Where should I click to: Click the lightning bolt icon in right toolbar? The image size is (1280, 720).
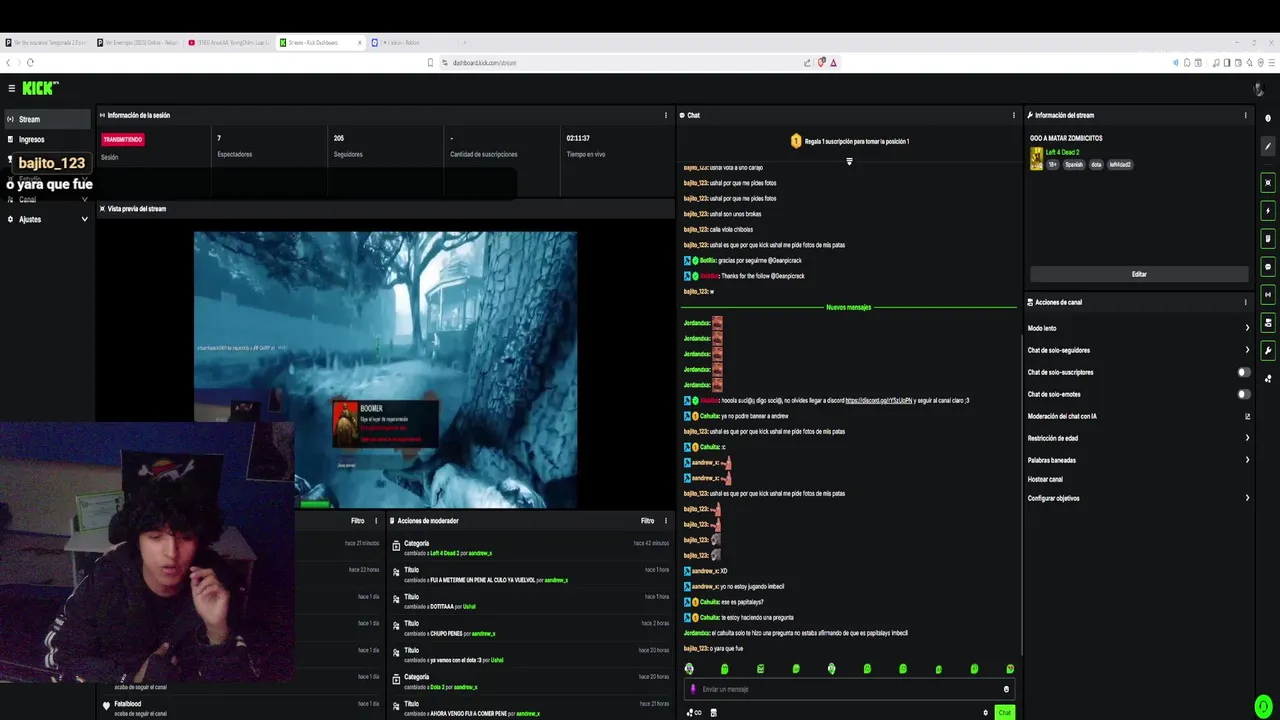(1268, 211)
